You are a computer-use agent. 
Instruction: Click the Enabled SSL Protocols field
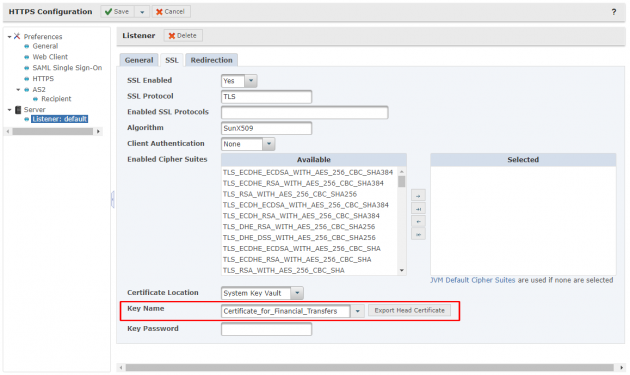pyautogui.click(x=305, y=113)
